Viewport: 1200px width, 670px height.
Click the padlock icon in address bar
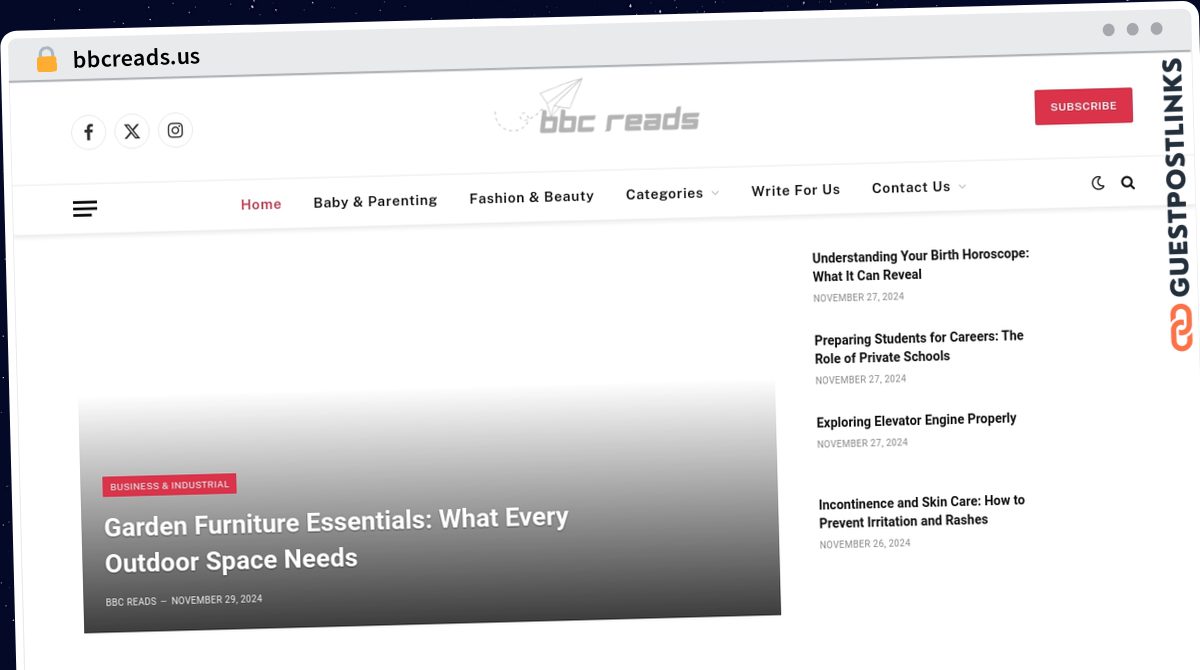[x=46, y=60]
